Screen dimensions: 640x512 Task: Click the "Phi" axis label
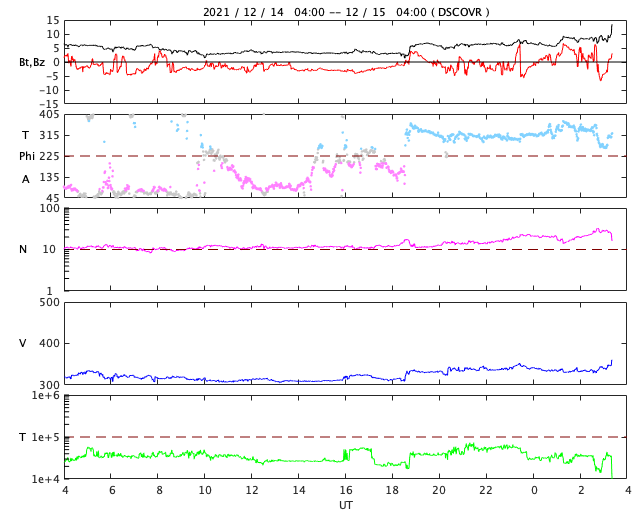[x=27, y=156]
